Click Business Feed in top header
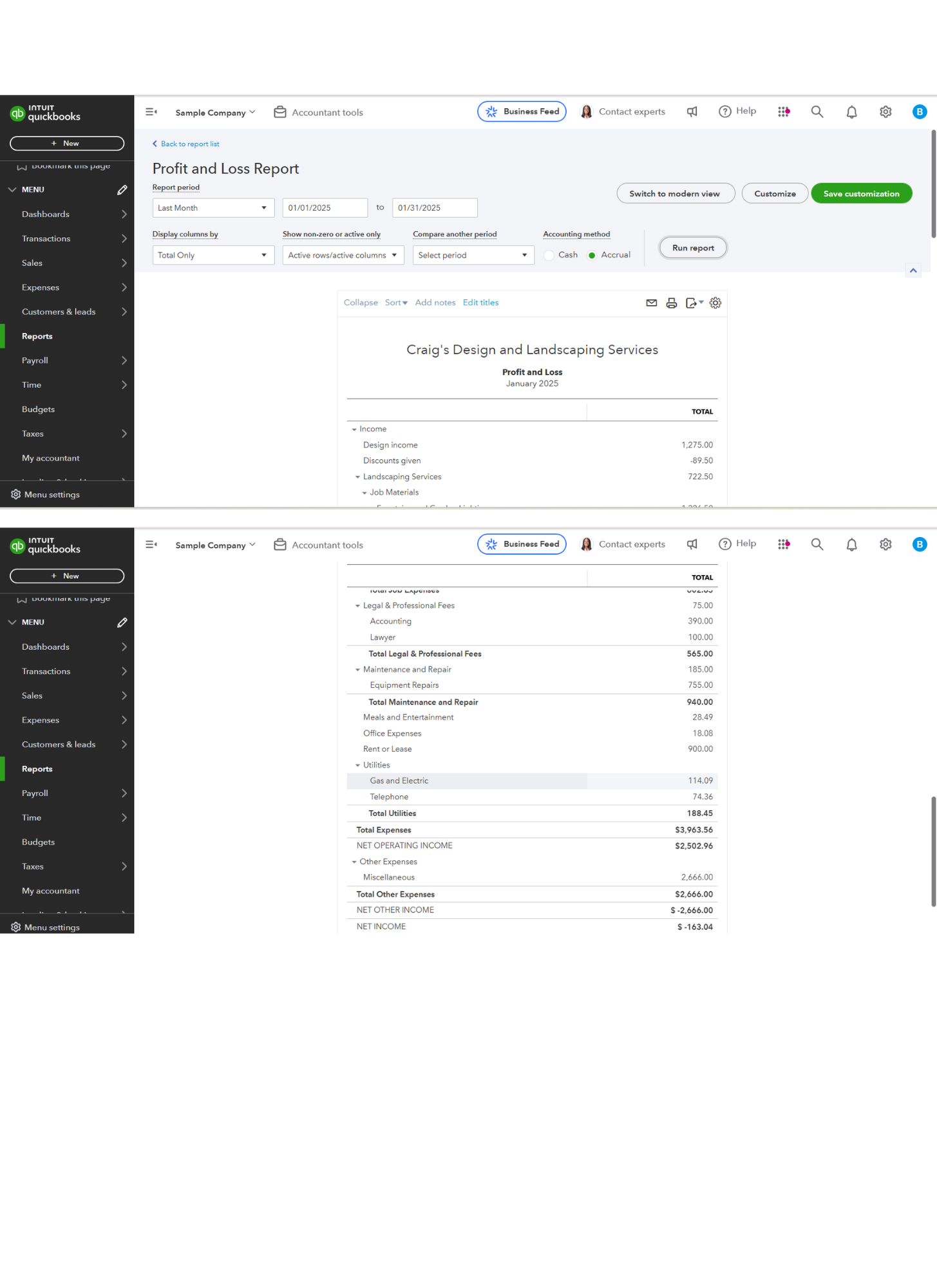 [522, 111]
